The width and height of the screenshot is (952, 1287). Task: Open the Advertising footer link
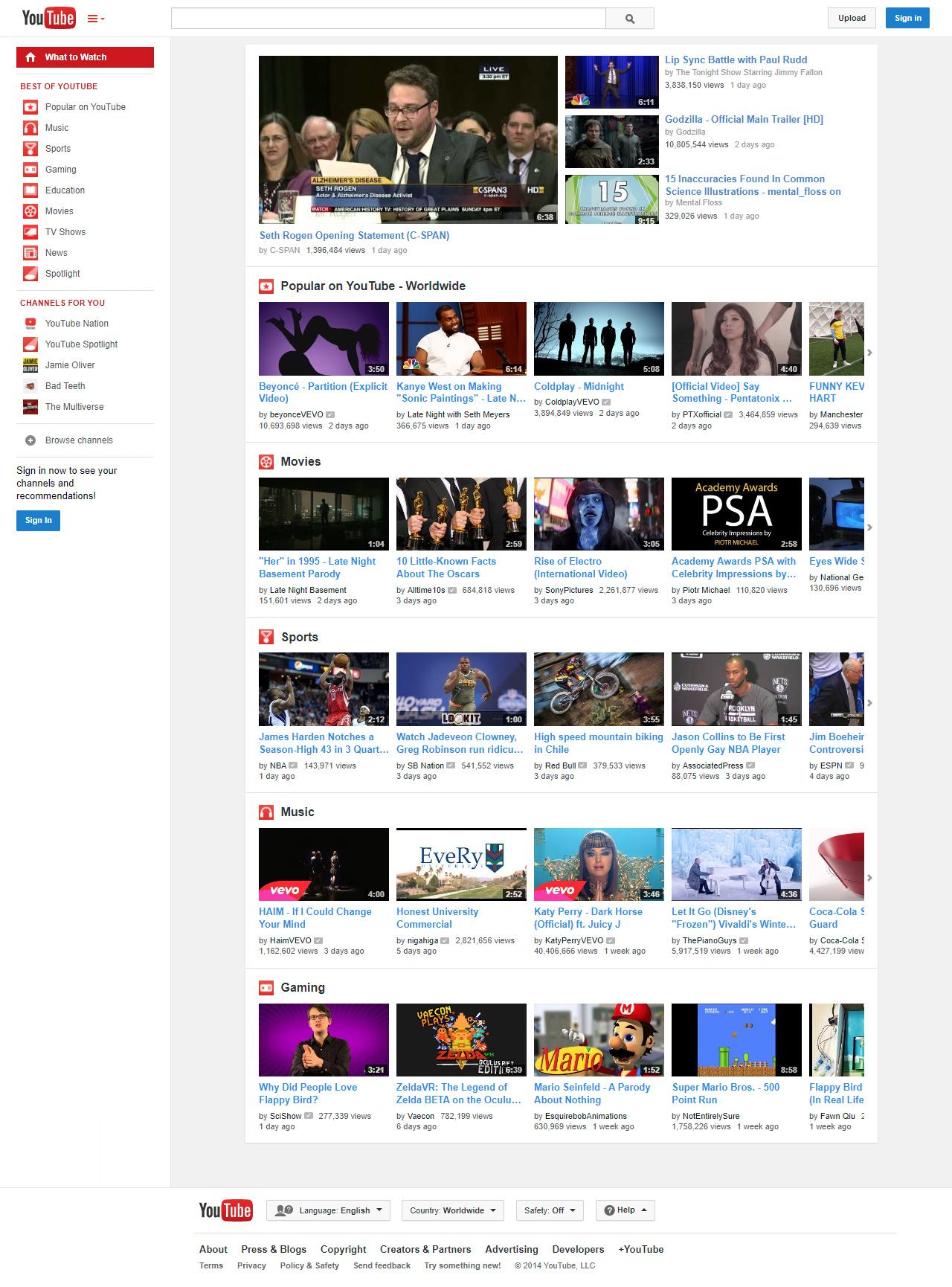coord(512,1250)
